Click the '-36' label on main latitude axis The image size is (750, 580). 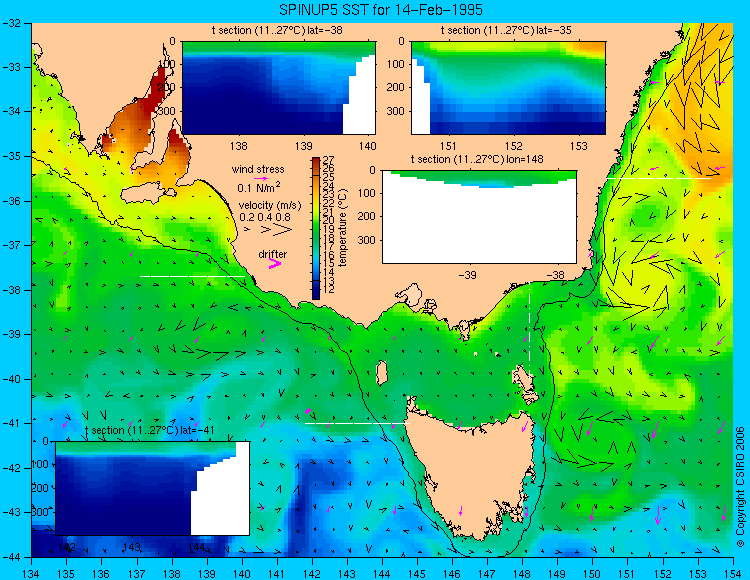[11, 201]
